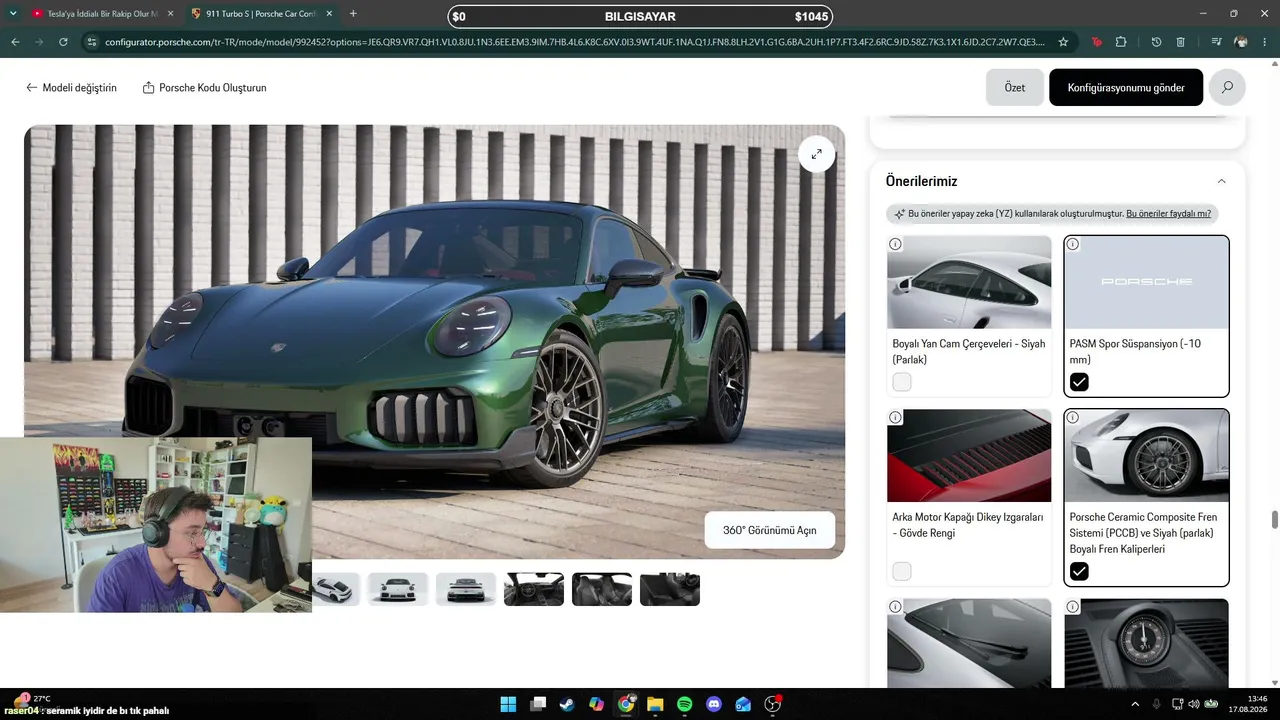Collapse the Önerilerimiz section
The width and height of the screenshot is (1280, 720).
(1221, 181)
